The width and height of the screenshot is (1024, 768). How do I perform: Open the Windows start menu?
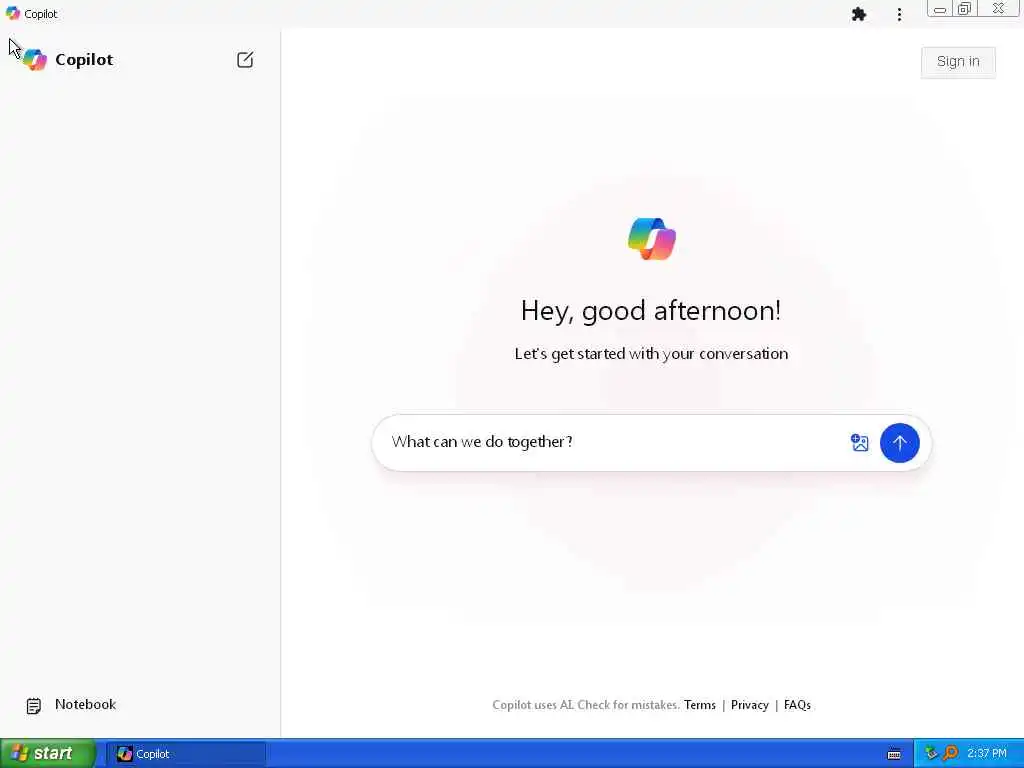[x=48, y=754]
